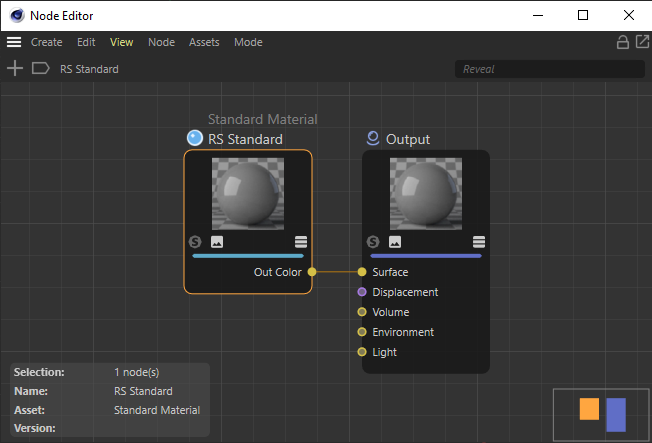Toggle preview image icon on RS Standard node
The height and width of the screenshot is (443, 652).
coord(217,242)
